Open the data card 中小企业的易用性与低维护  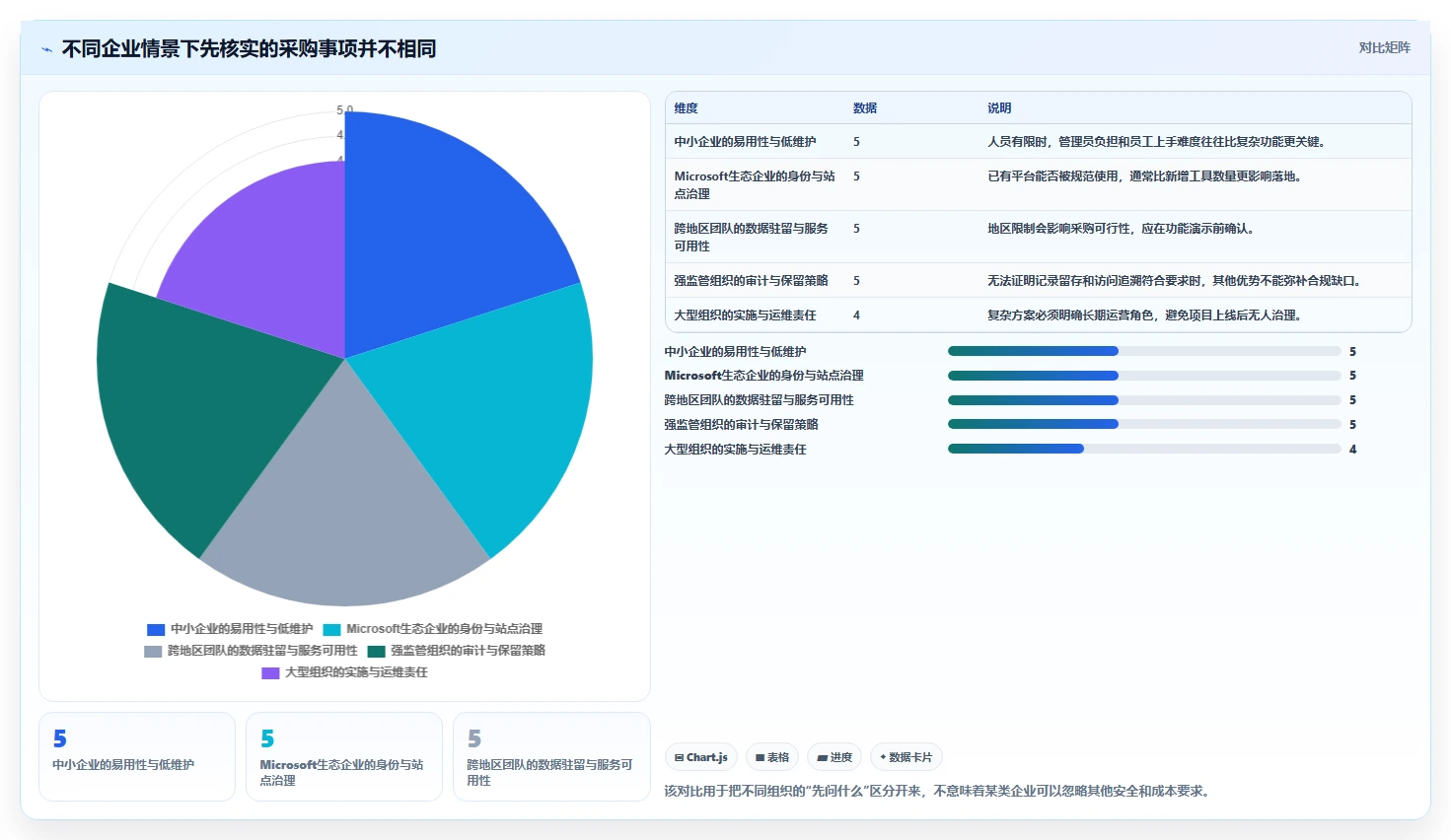(137, 757)
